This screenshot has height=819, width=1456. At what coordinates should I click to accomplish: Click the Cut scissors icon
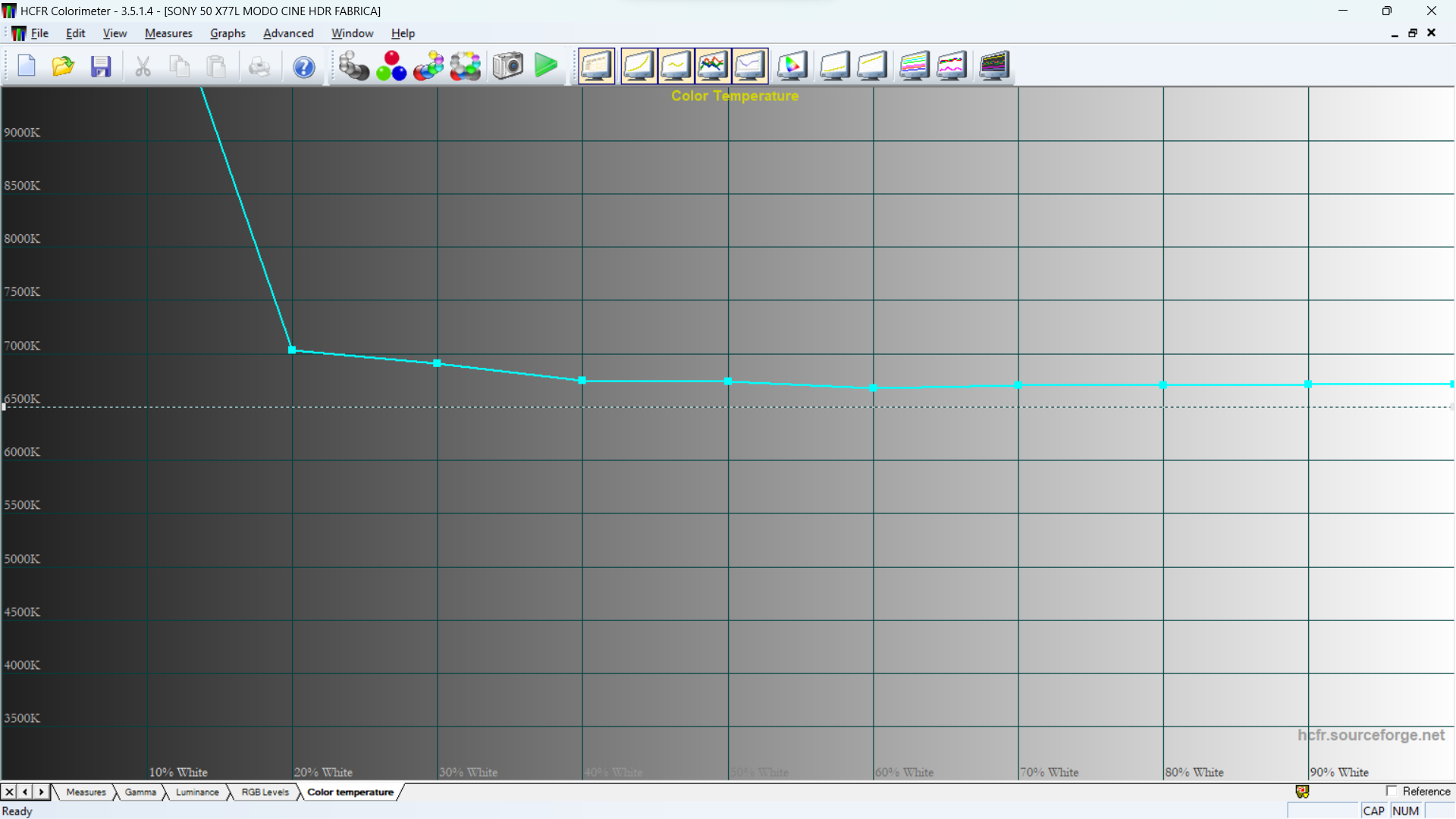point(143,66)
